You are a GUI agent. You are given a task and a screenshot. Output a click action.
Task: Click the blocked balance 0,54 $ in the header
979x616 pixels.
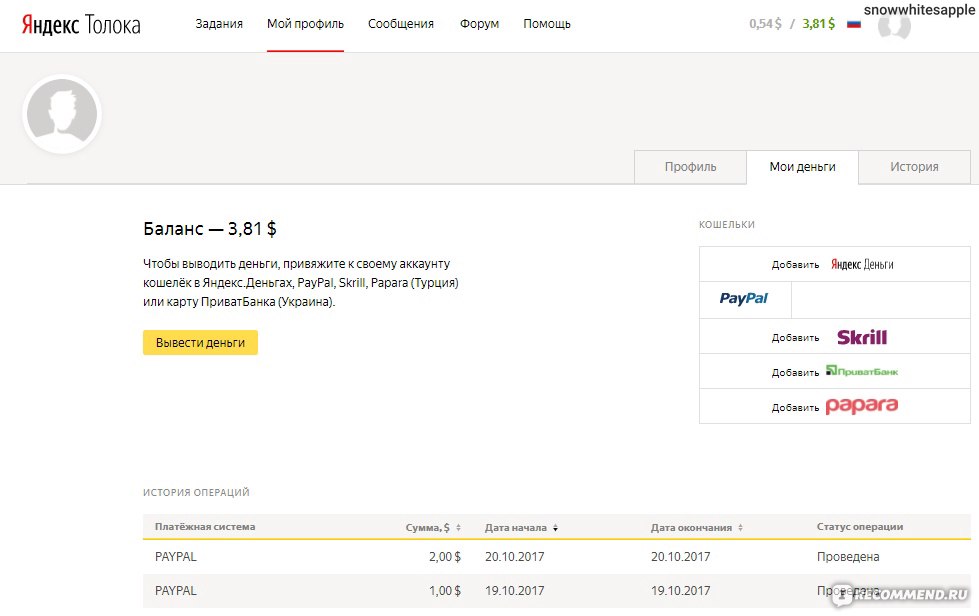(765, 24)
